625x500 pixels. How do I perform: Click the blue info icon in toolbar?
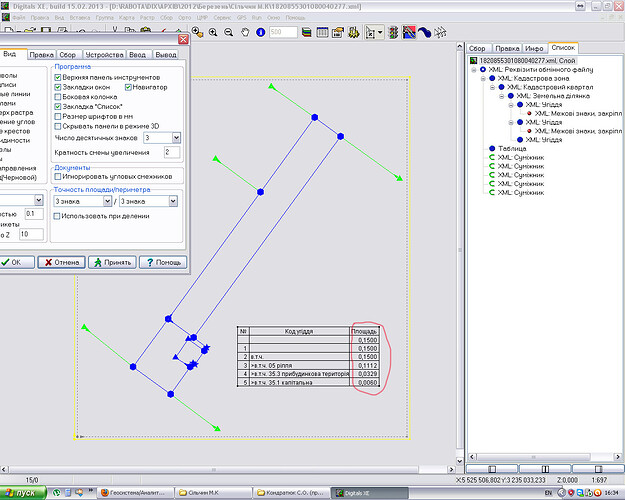tap(261, 32)
